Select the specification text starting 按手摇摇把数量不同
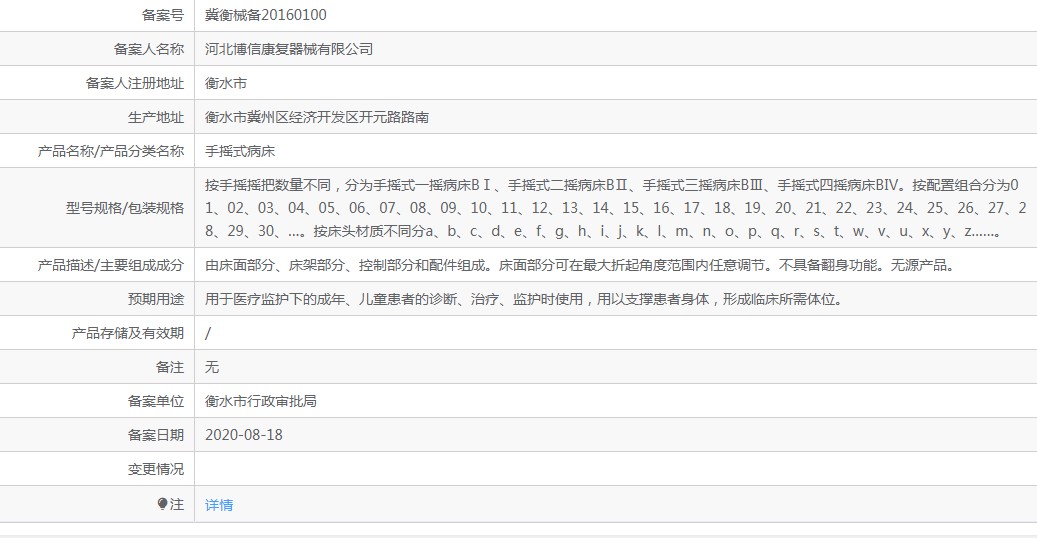1037x538 pixels. pos(615,208)
